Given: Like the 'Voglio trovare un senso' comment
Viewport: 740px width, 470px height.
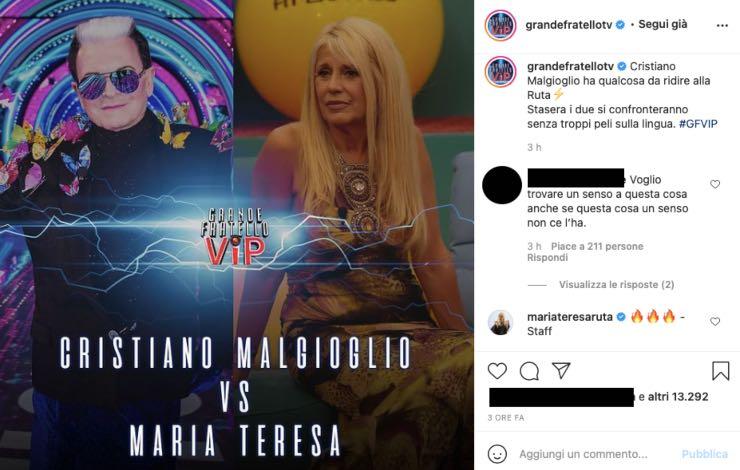Looking at the screenshot, I should point(715,184).
